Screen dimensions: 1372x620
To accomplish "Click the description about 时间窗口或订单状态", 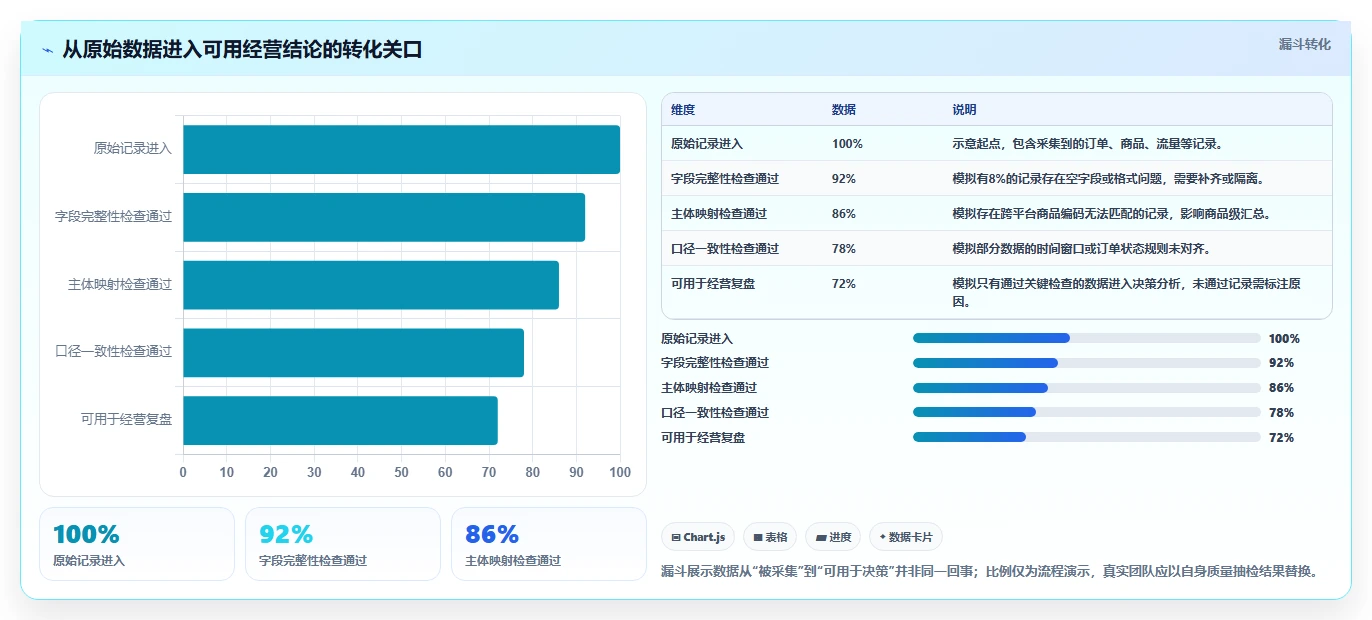I will (1082, 249).
